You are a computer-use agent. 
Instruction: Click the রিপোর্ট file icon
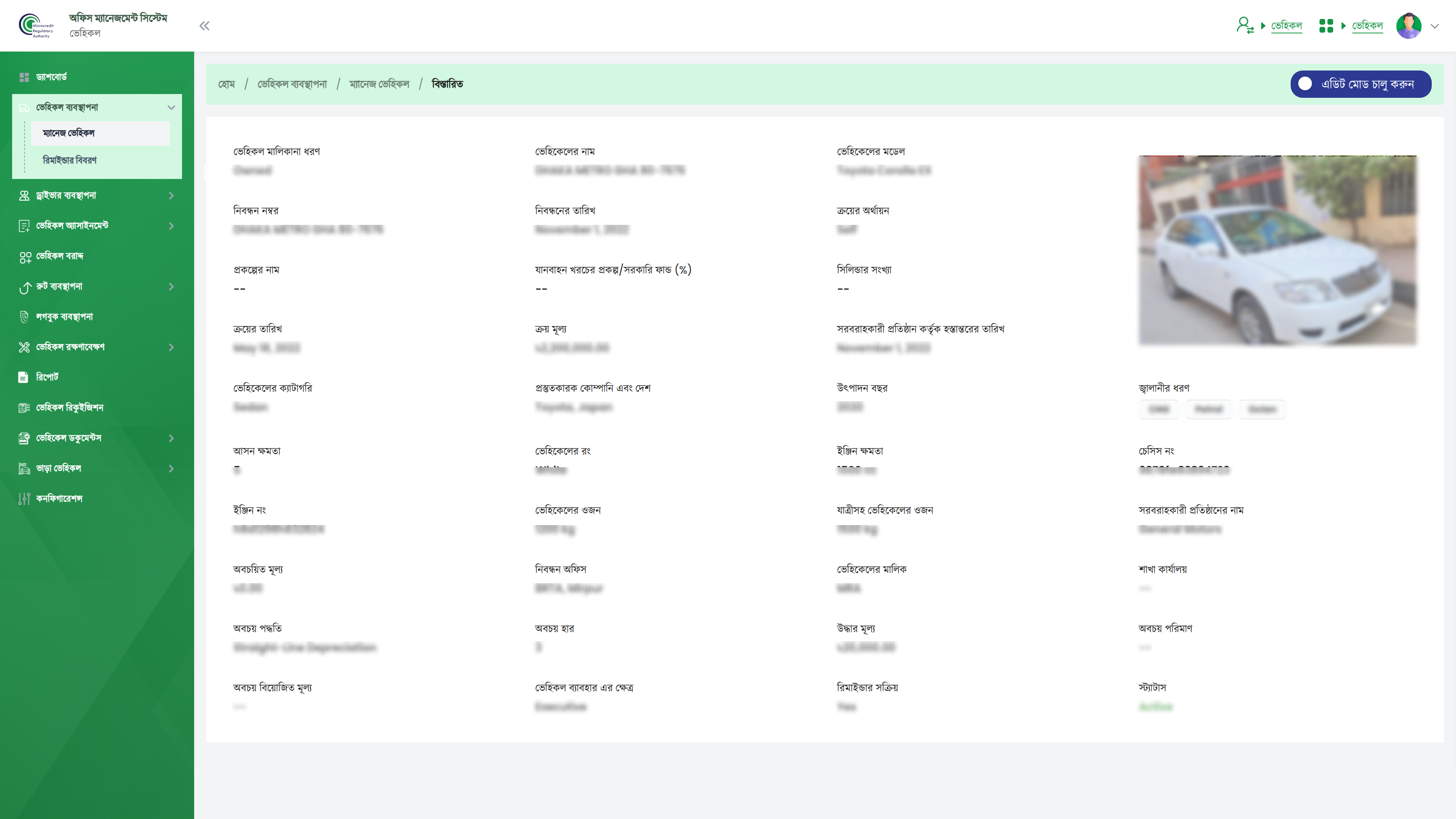(x=23, y=377)
